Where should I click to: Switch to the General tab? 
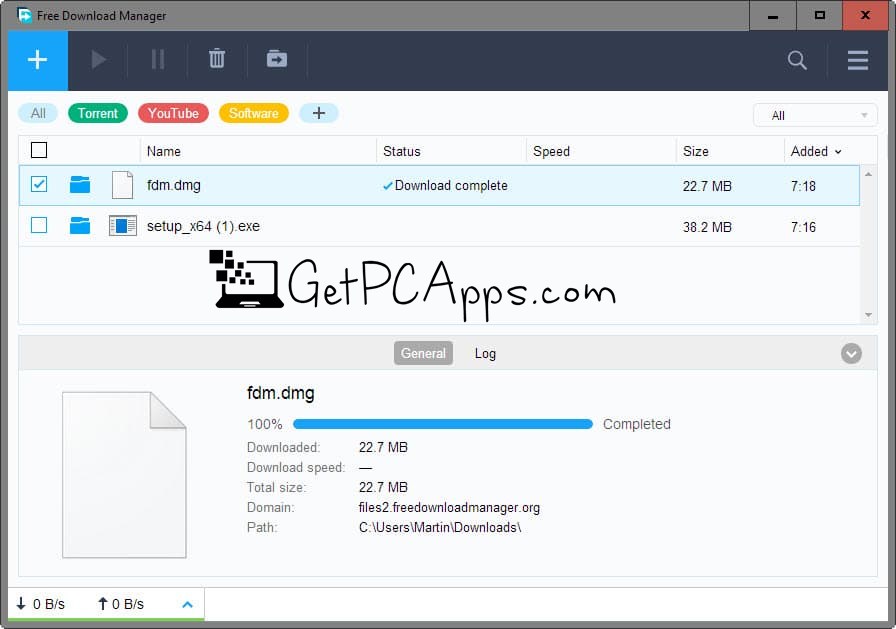(x=423, y=354)
